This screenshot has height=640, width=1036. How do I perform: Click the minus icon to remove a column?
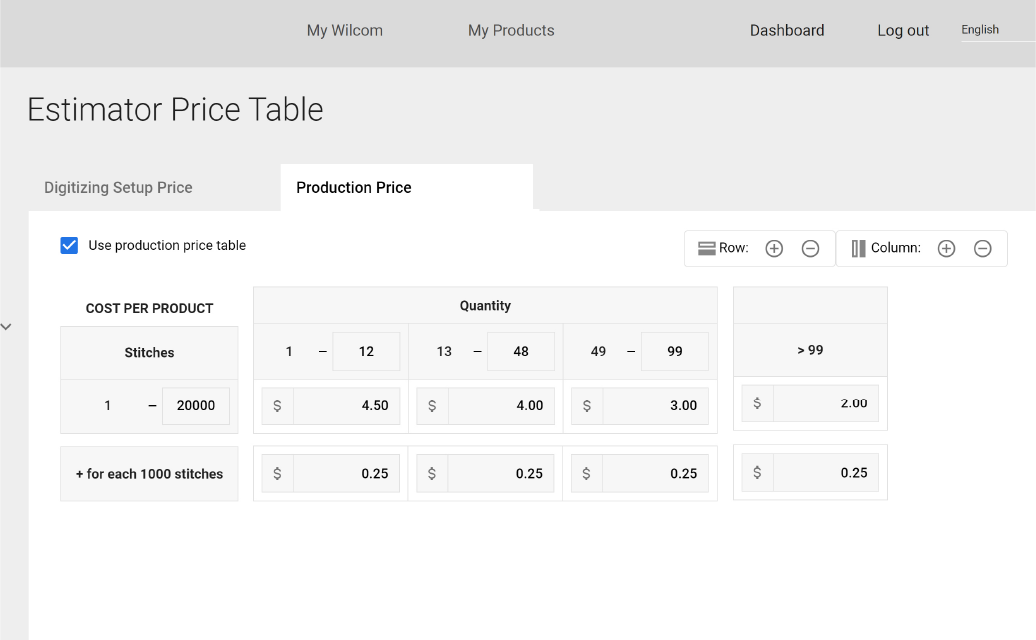(x=982, y=247)
